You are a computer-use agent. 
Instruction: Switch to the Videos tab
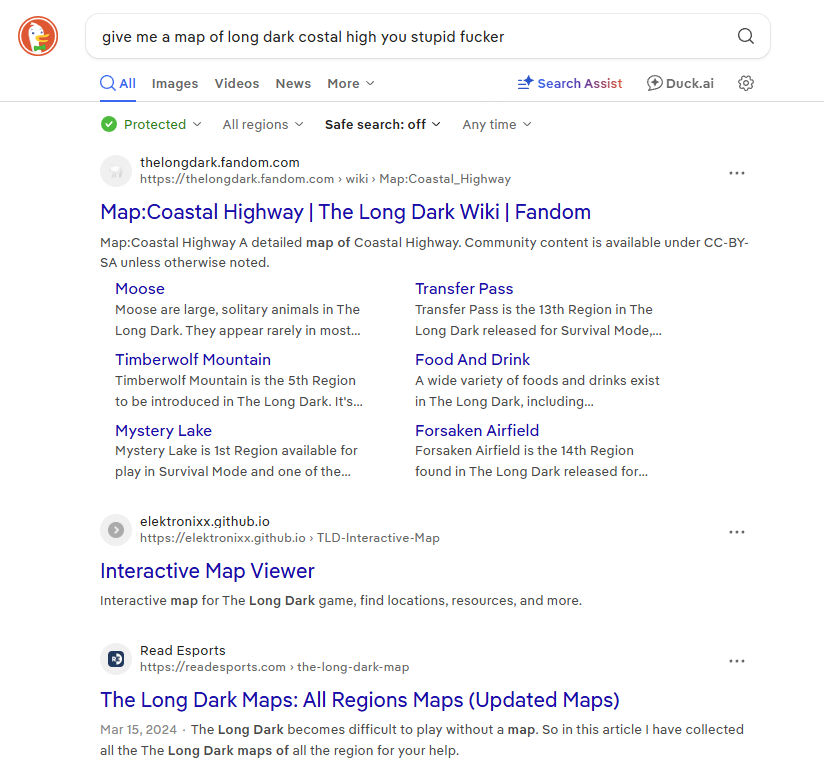[x=236, y=83]
